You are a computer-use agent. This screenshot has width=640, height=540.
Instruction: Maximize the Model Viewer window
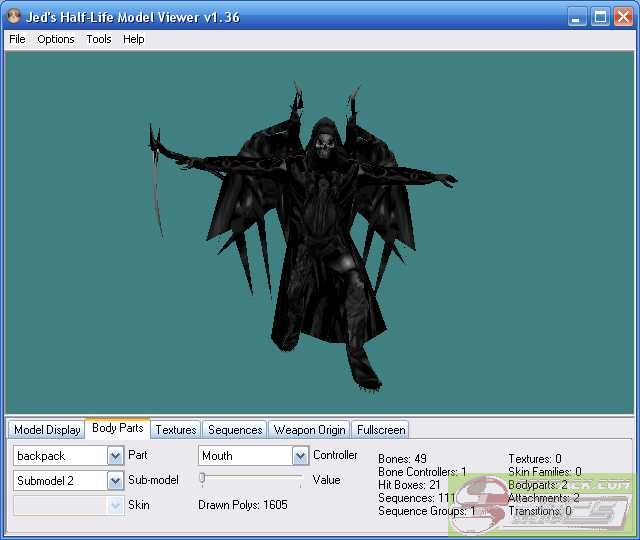(600, 17)
